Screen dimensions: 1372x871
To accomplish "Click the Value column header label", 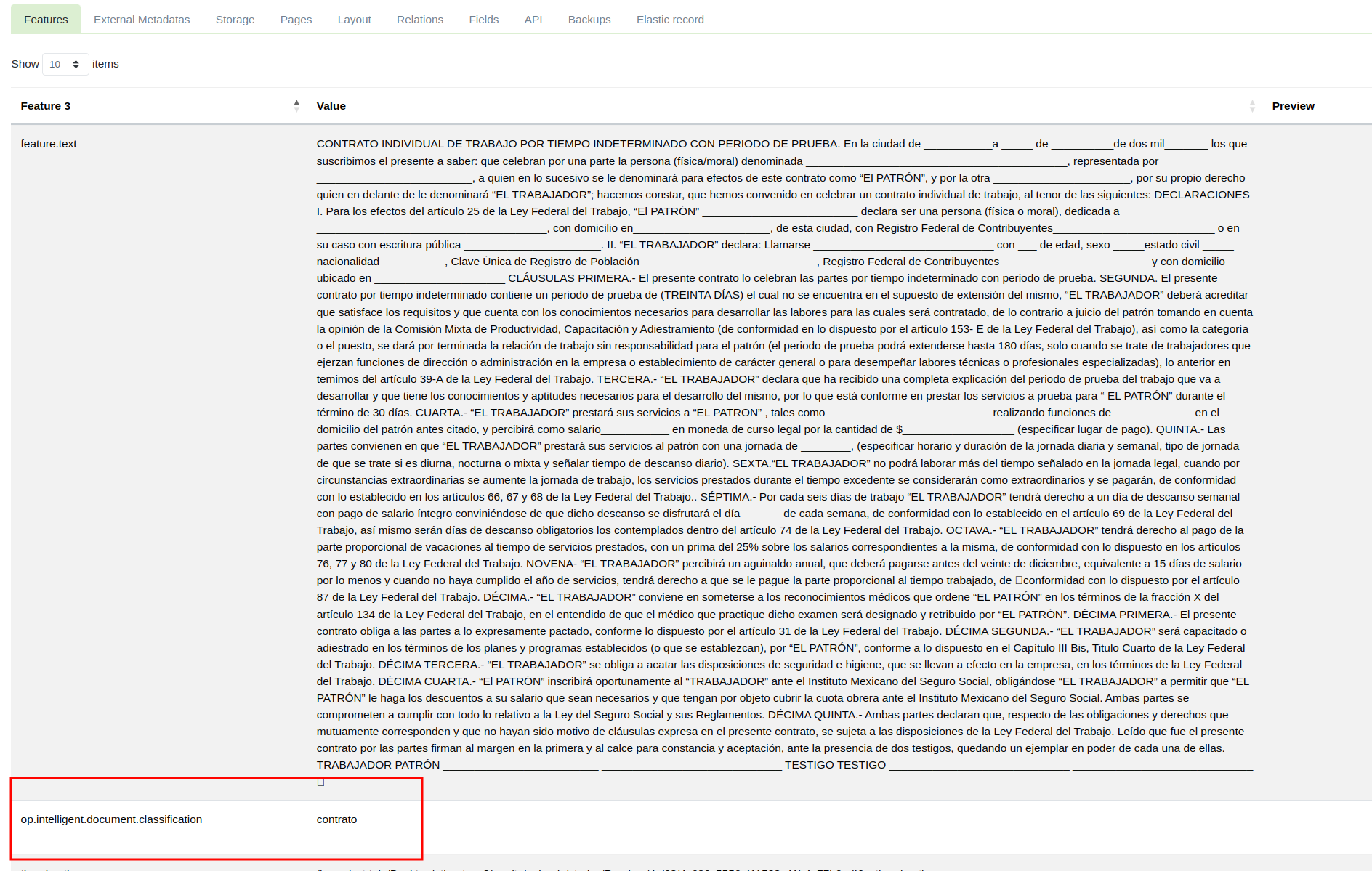I will [331, 106].
